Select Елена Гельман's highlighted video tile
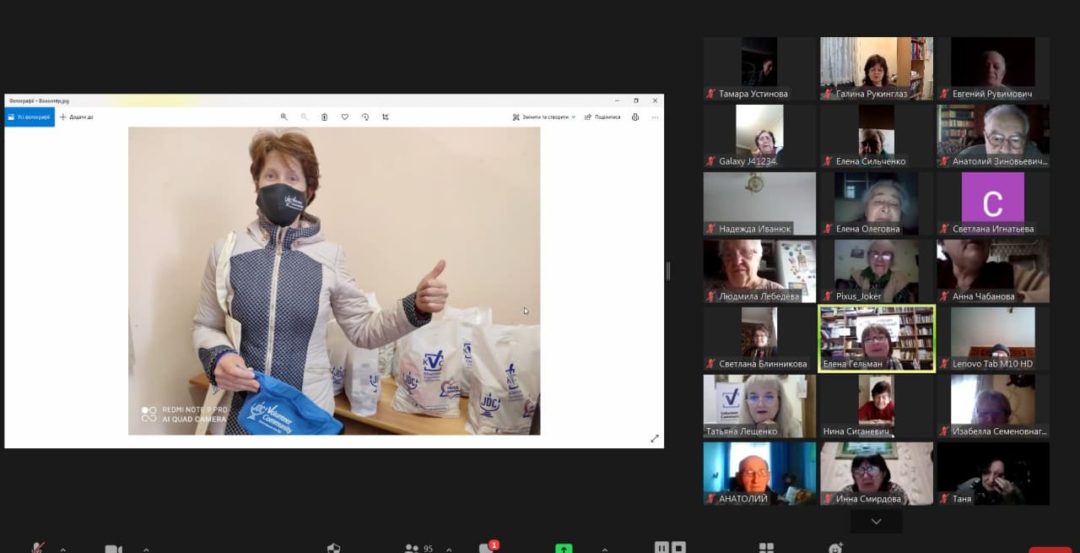Viewport: 1080px width, 553px height. (877, 338)
